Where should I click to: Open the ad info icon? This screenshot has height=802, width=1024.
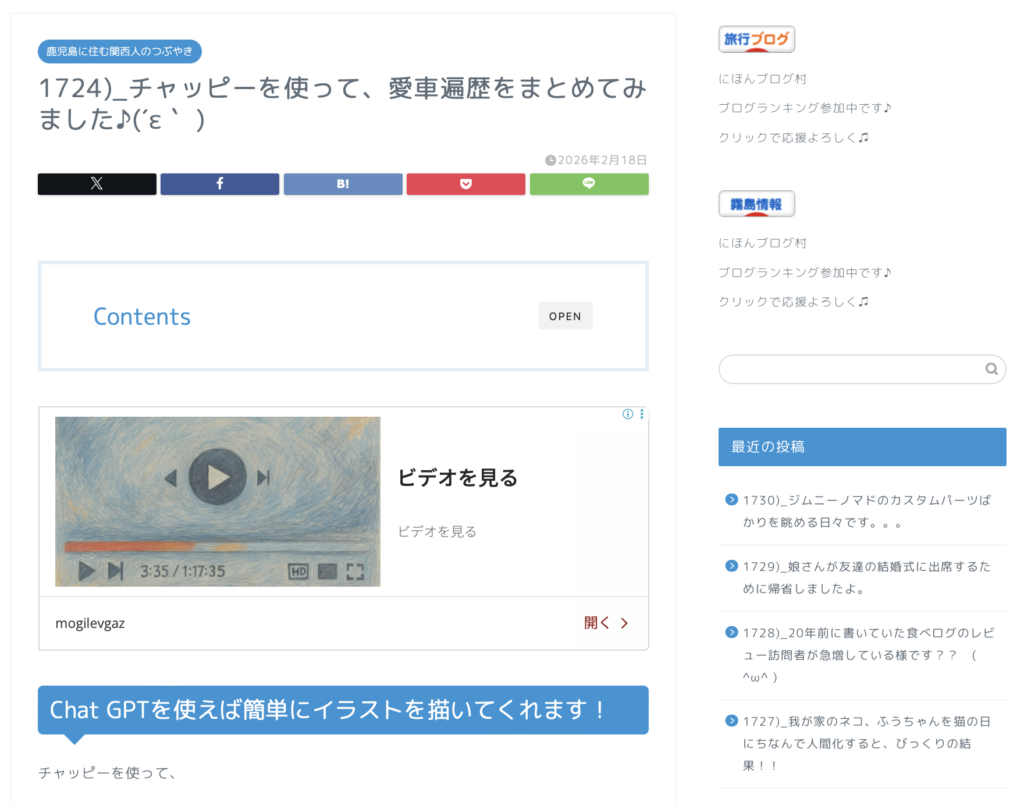tap(628, 414)
